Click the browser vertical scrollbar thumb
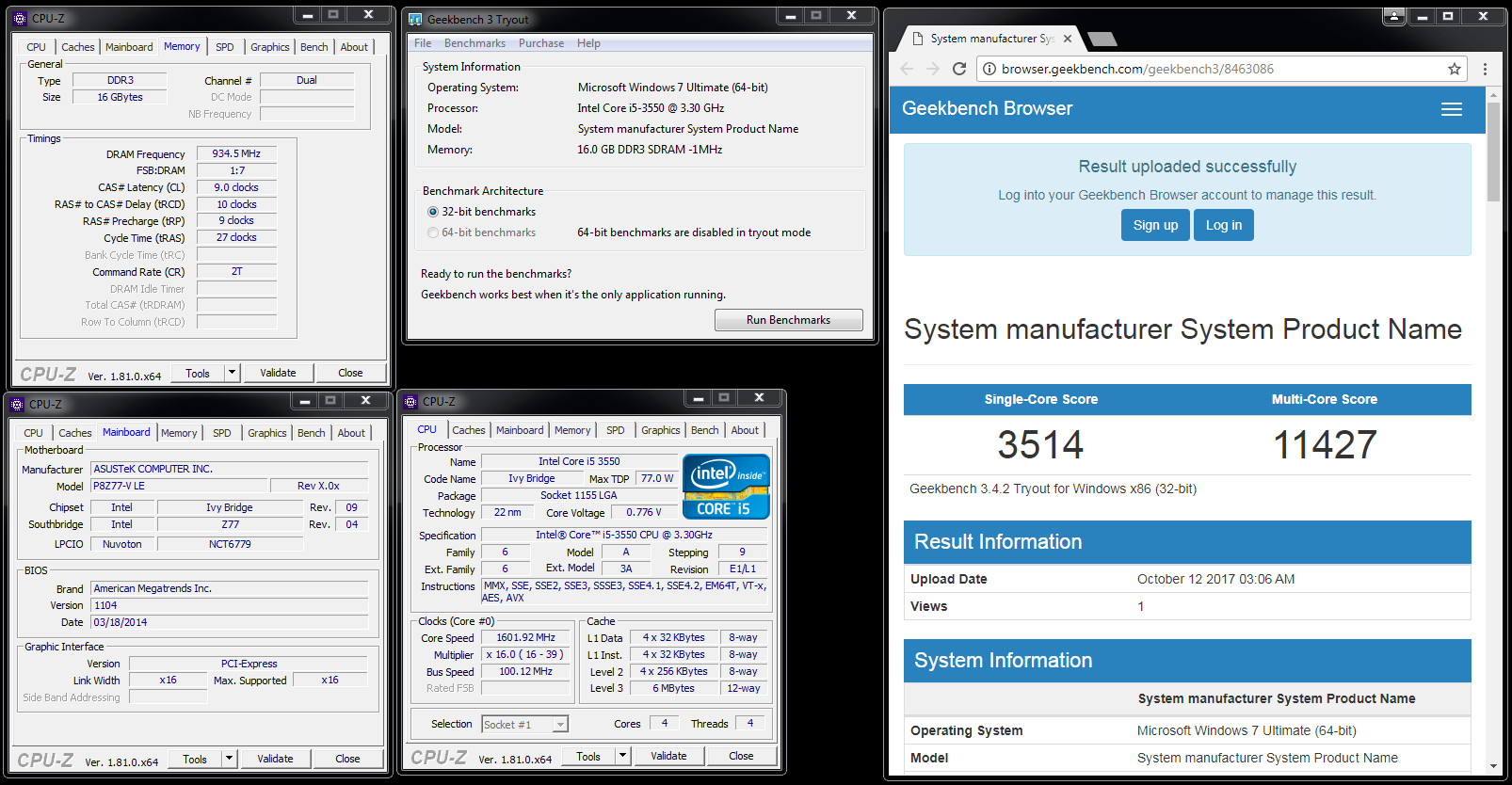The height and width of the screenshot is (785, 1512). point(1493,152)
